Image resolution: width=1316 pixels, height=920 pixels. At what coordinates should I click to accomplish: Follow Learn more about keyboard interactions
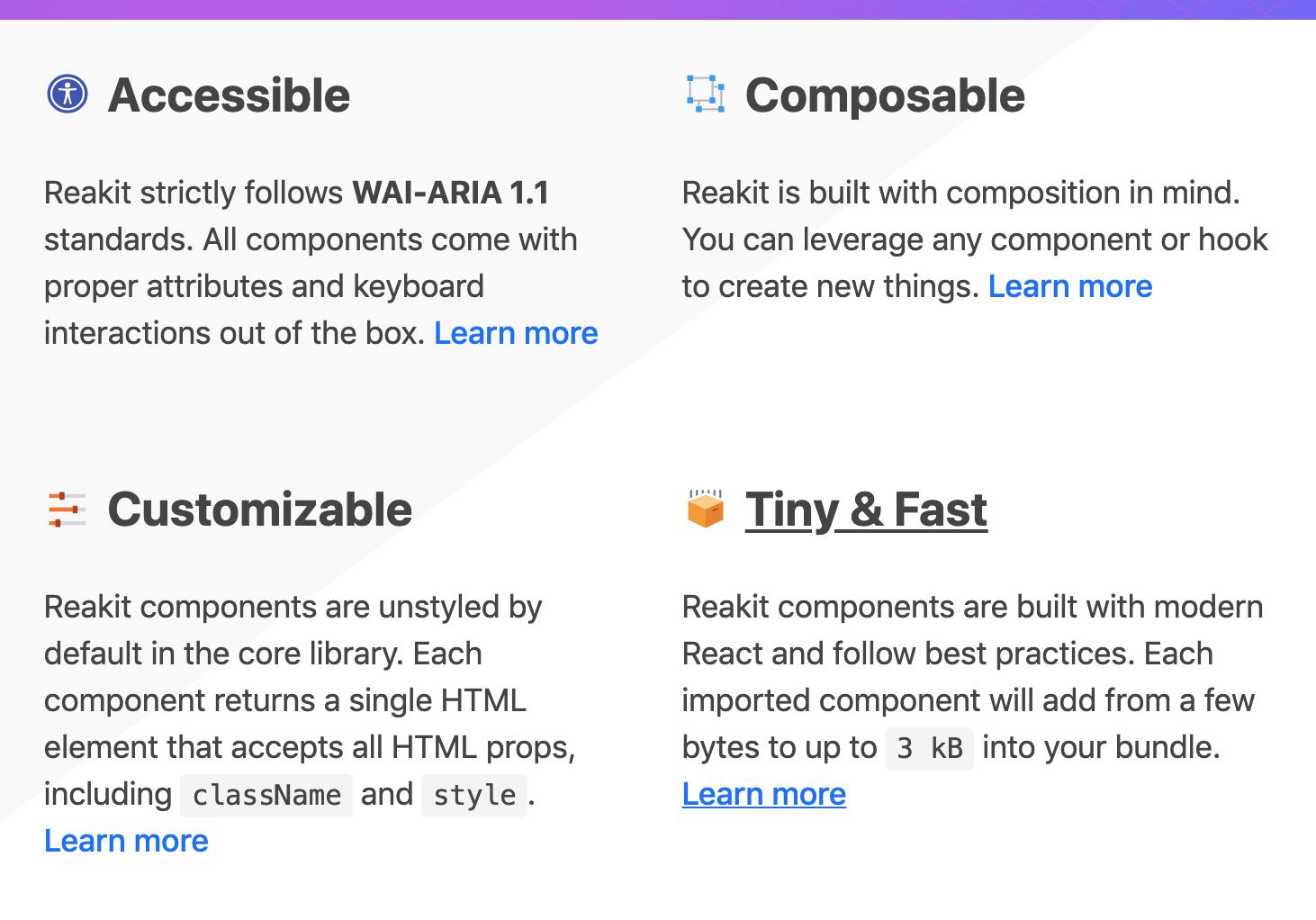pyautogui.click(x=516, y=333)
